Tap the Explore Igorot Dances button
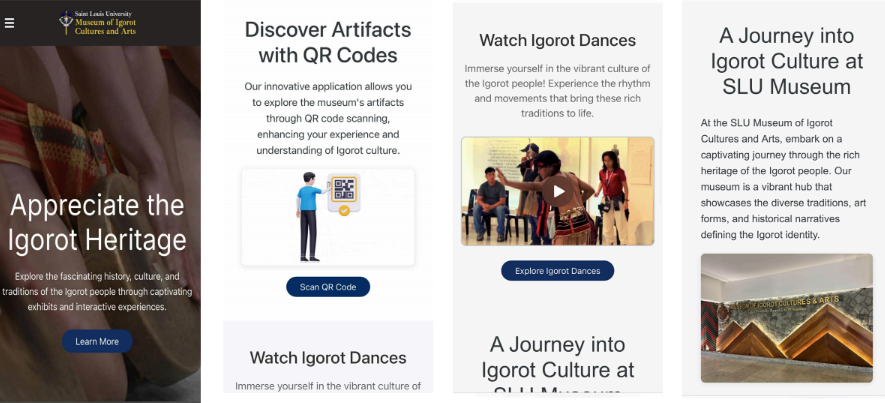 558,271
